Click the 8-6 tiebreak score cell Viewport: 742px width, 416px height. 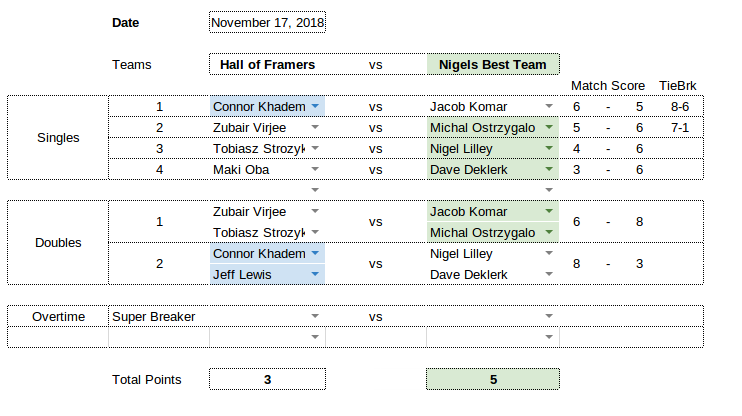point(680,106)
